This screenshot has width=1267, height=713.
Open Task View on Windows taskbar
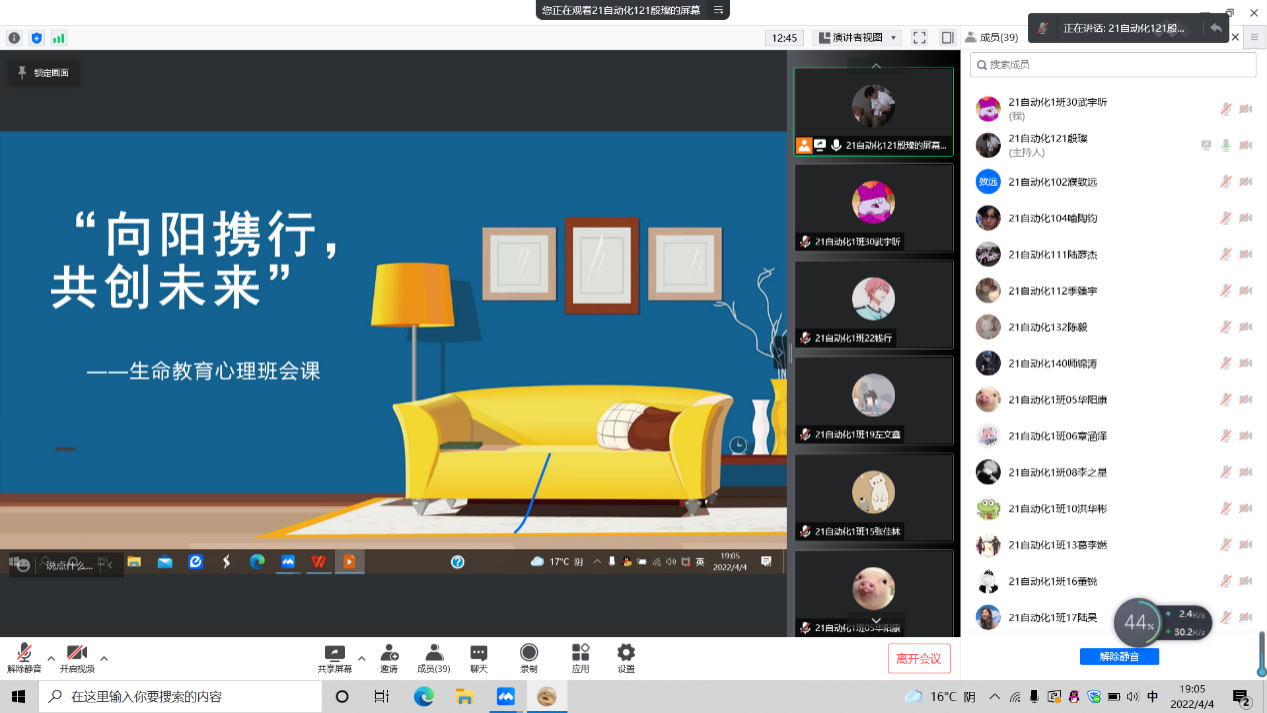pos(381,696)
